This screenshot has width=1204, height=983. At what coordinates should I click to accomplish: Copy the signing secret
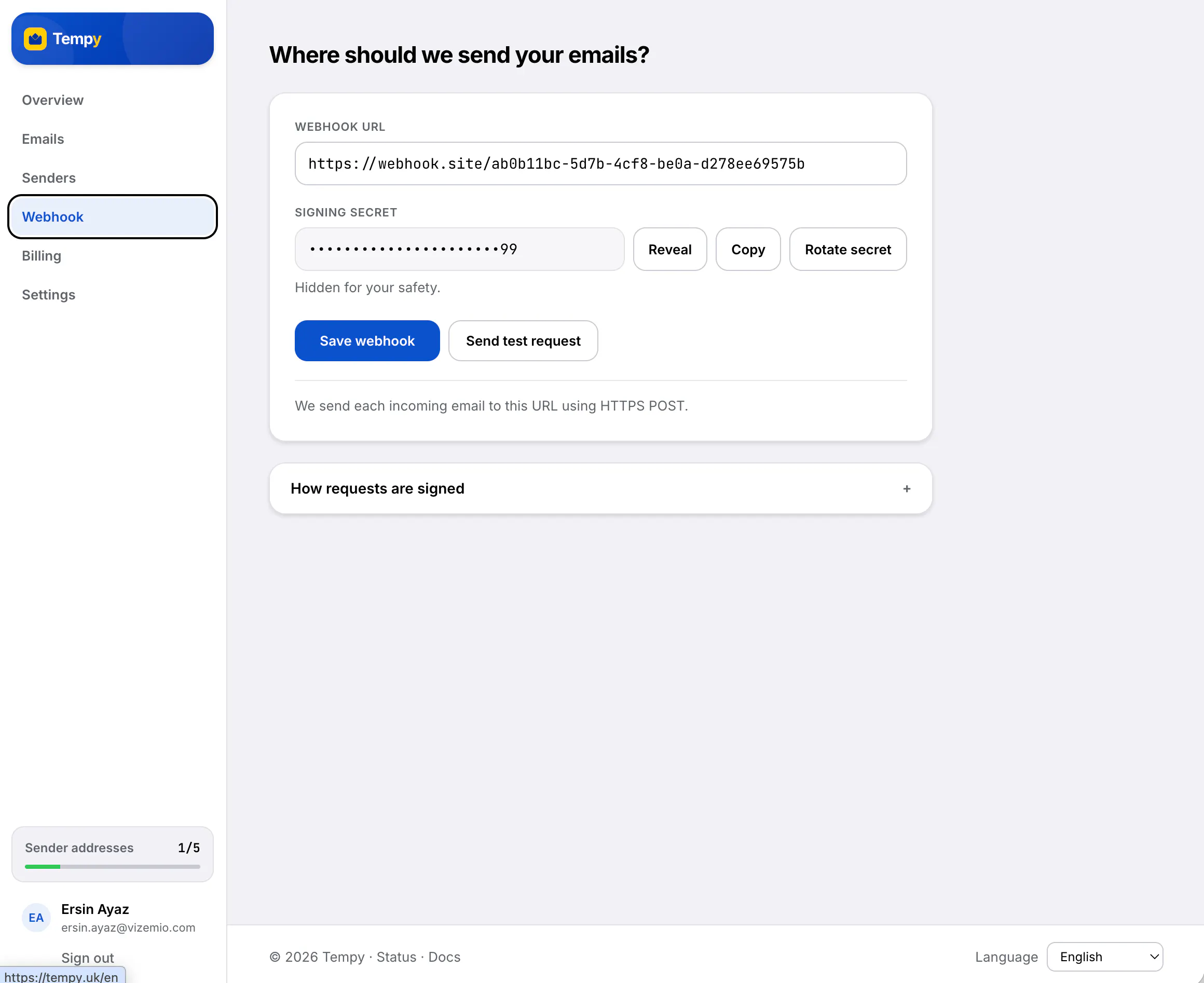coord(748,249)
